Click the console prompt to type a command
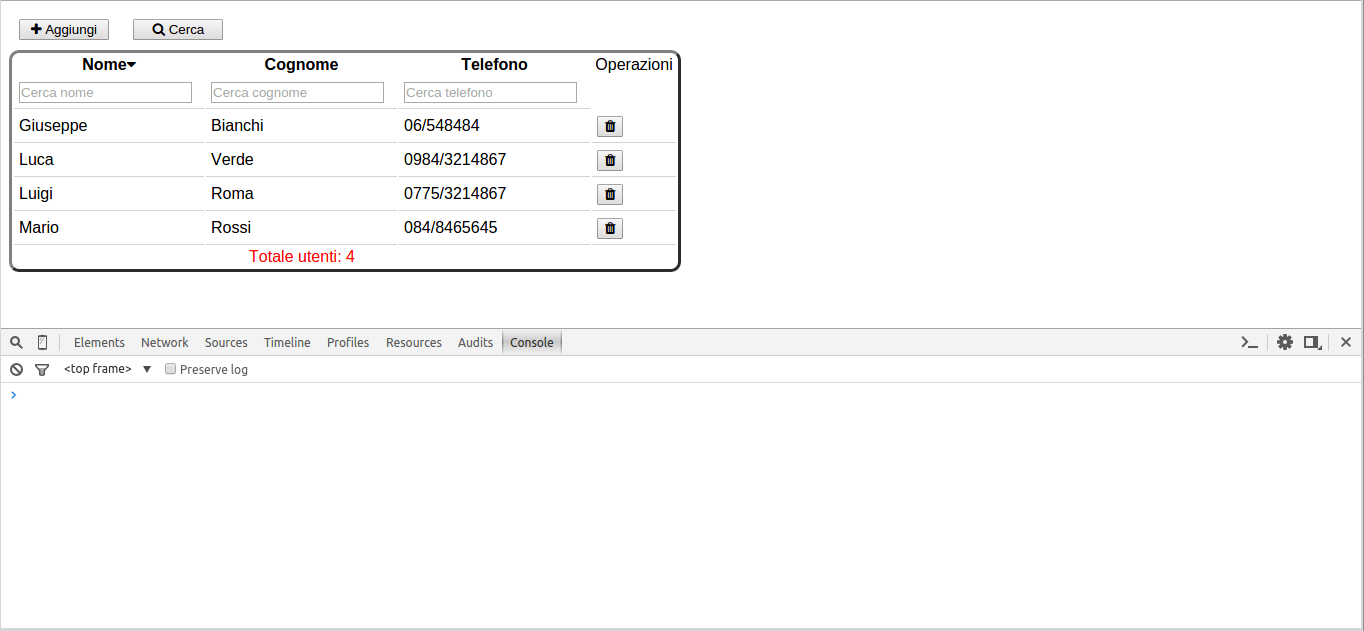This screenshot has height=631, width=1364. [x=100, y=395]
